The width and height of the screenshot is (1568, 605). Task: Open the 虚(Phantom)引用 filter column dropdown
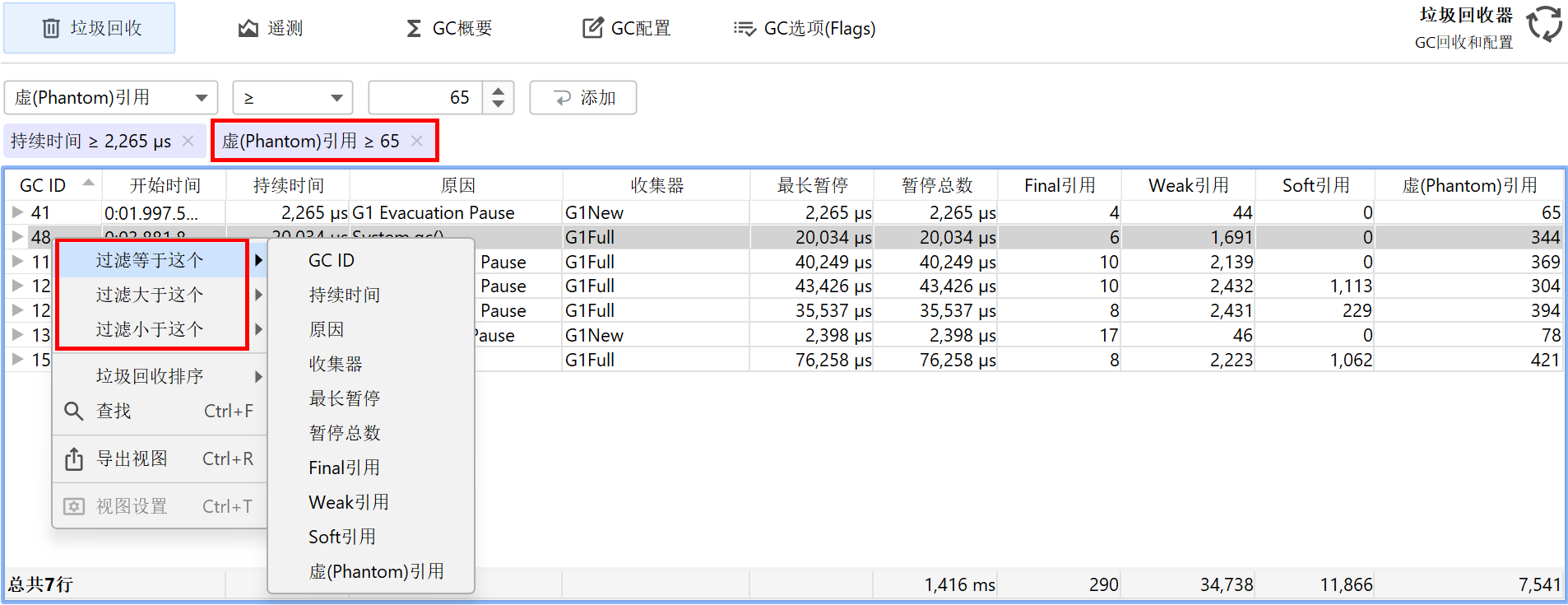point(111,98)
